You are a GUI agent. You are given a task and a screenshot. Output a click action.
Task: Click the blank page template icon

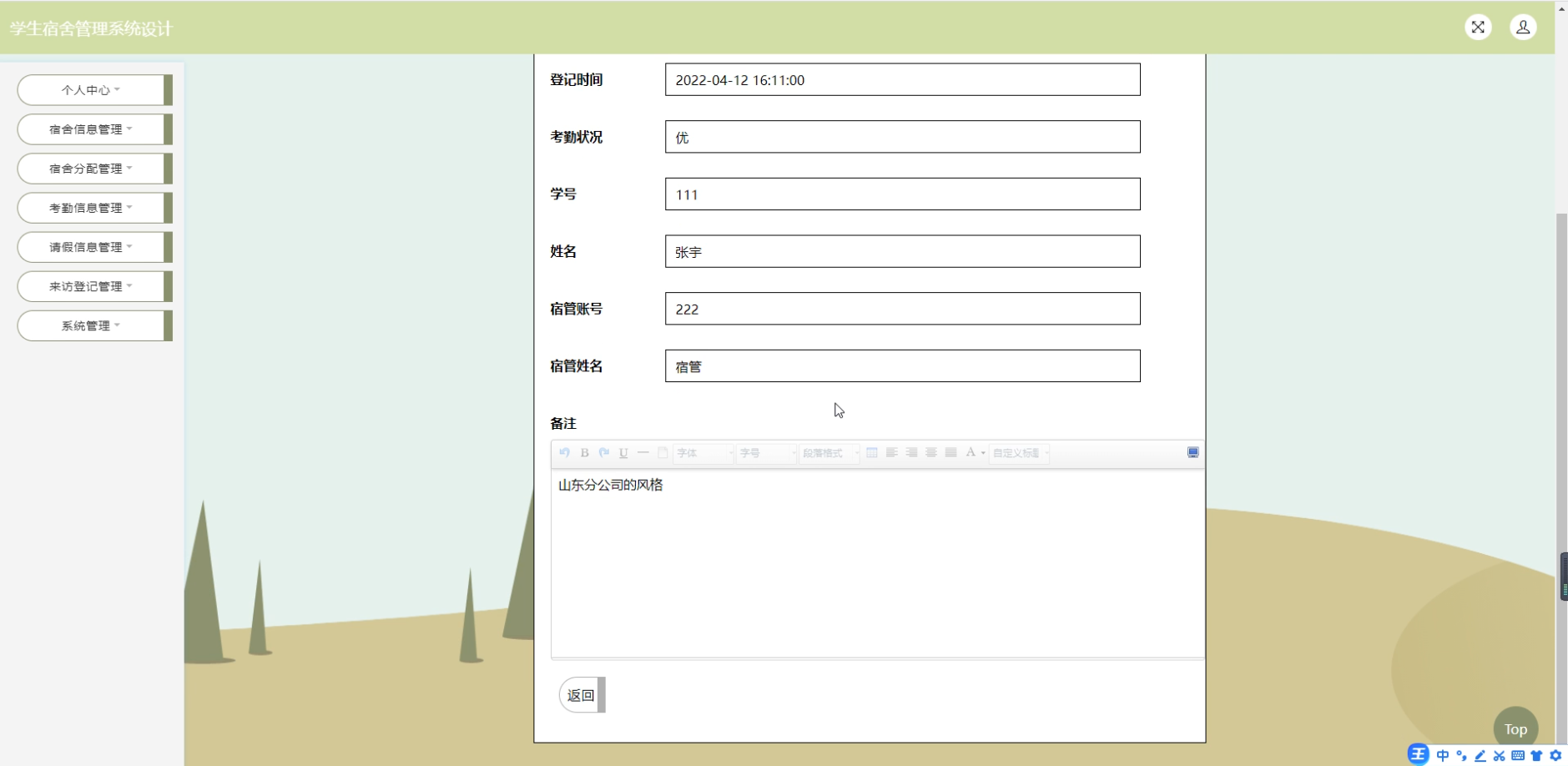click(663, 452)
